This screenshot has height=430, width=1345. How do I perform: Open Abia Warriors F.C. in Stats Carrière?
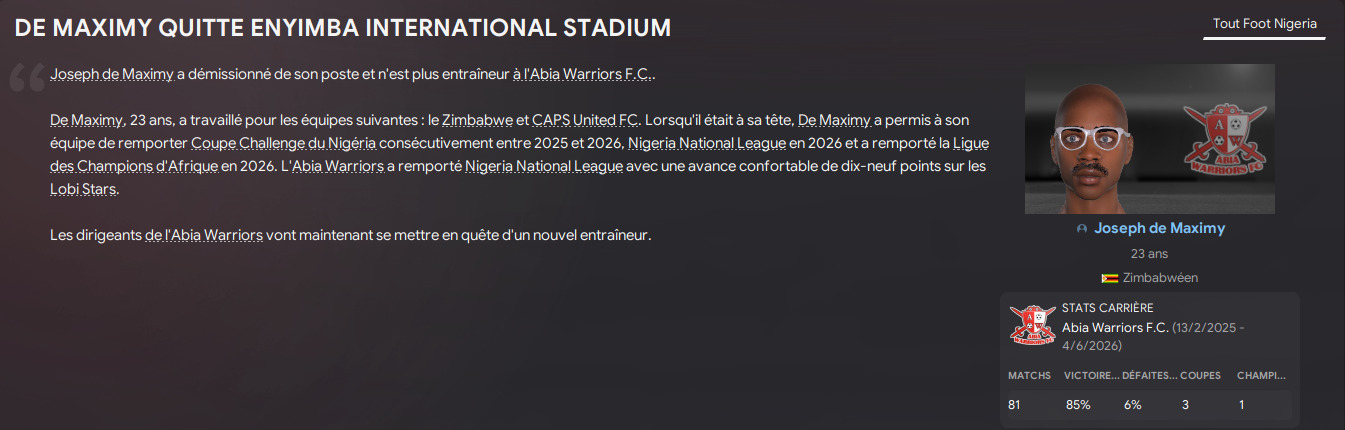(1114, 327)
